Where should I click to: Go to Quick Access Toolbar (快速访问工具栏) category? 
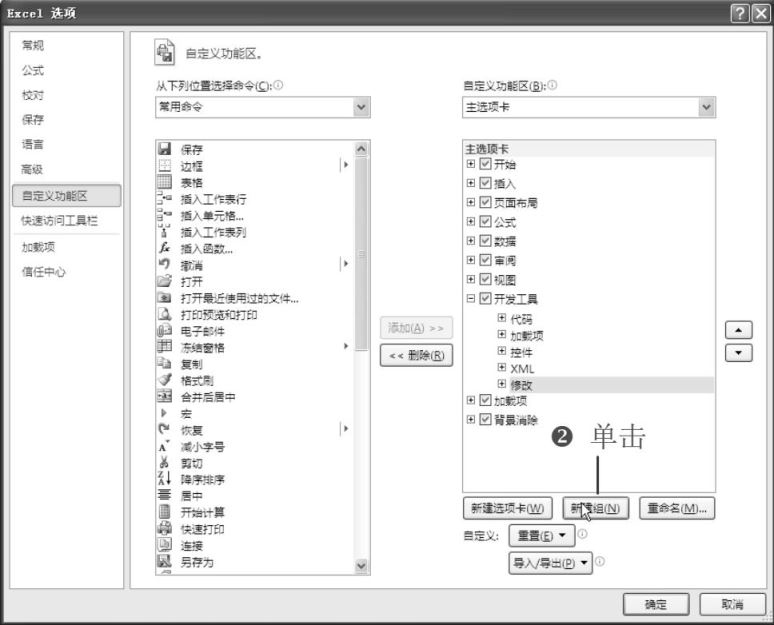tap(59, 221)
